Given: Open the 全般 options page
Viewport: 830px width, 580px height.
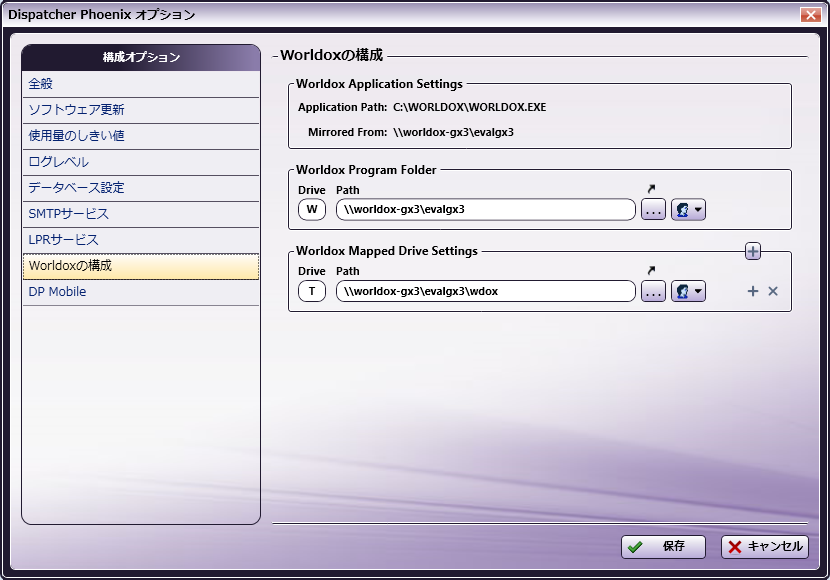Looking at the screenshot, I should coord(141,84).
